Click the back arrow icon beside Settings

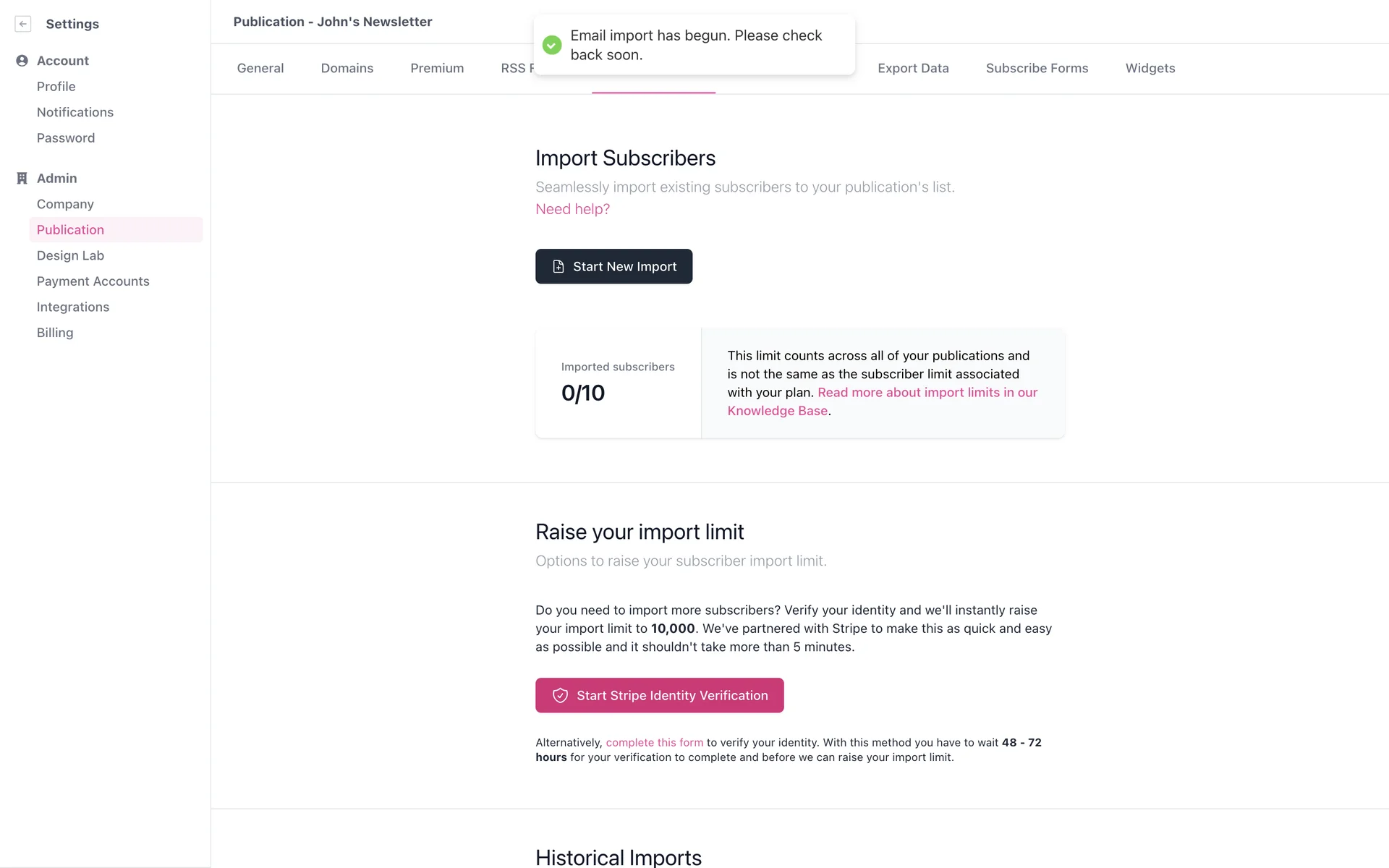click(x=23, y=24)
